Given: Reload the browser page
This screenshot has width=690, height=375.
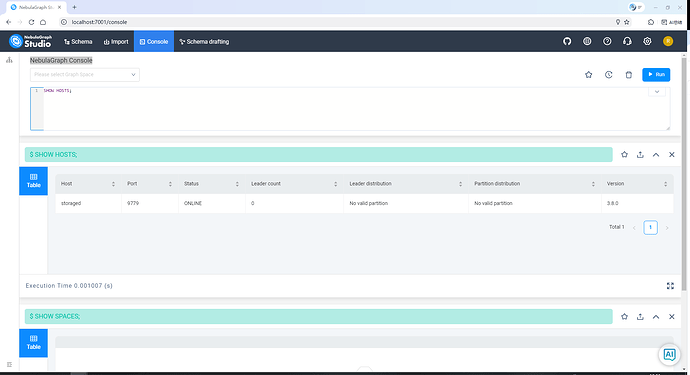Looking at the screenshot, I should (x=31, y=22).
